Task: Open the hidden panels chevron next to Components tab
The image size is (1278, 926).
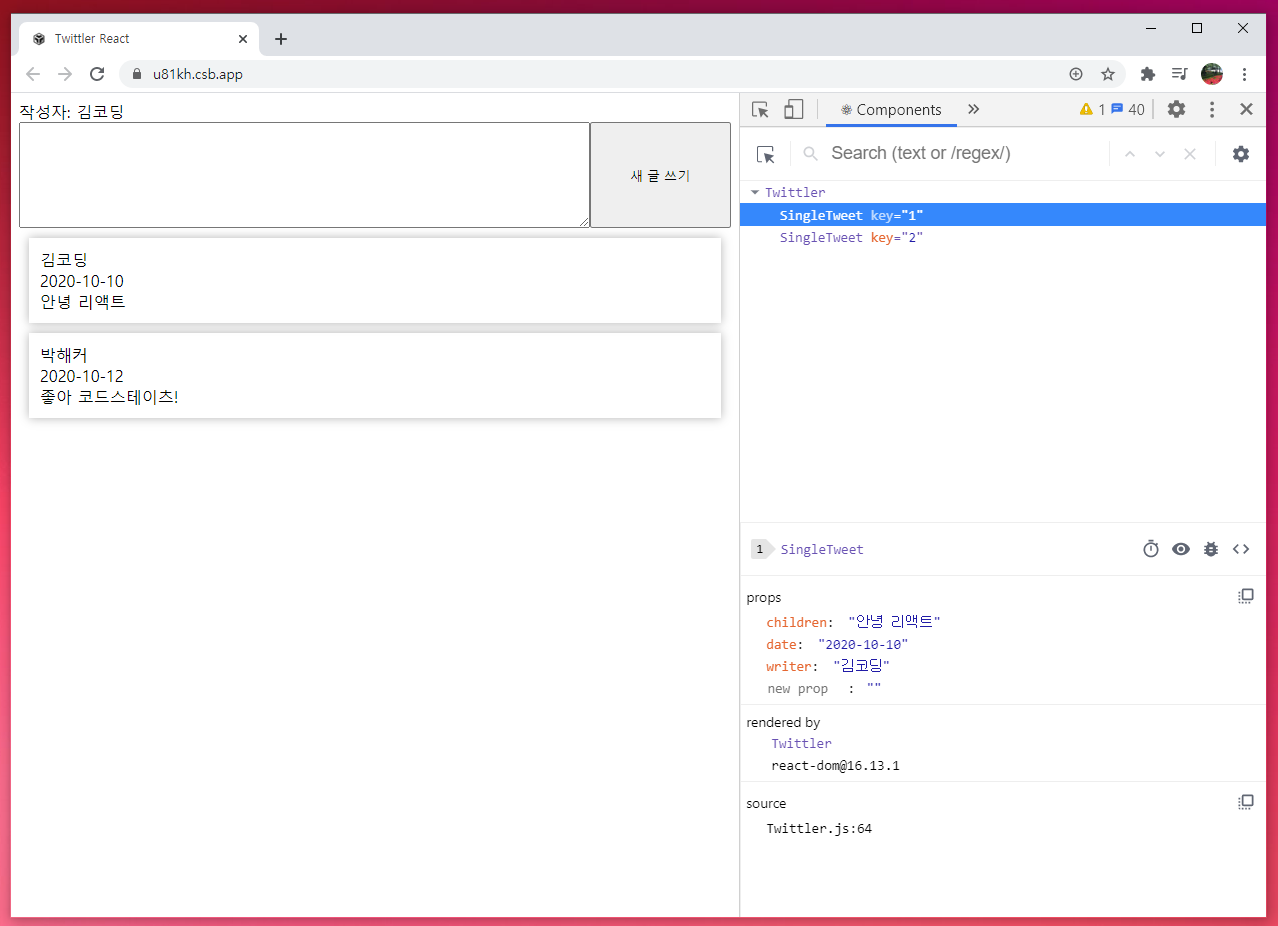Action: [x=973, y=109]
